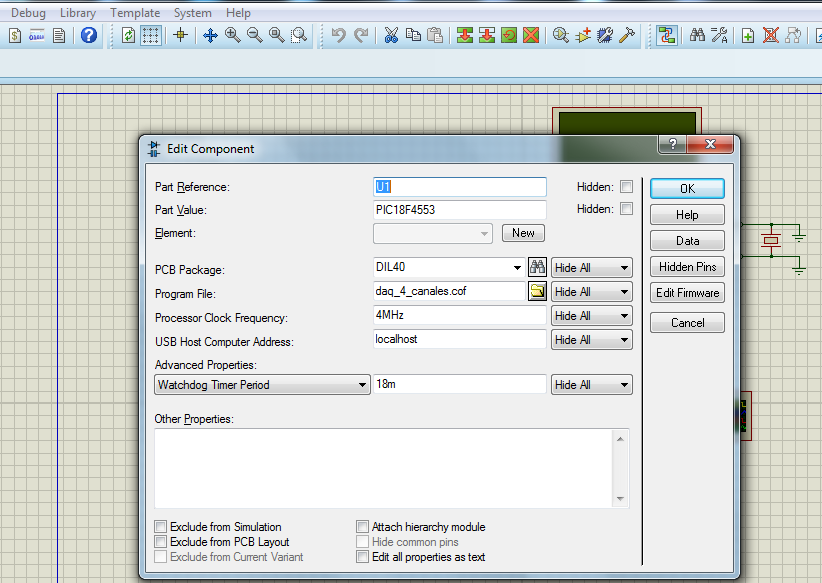Click the Zoom to area icon
This screenshot has height=583, width=822.
click(x=299, y=36)
